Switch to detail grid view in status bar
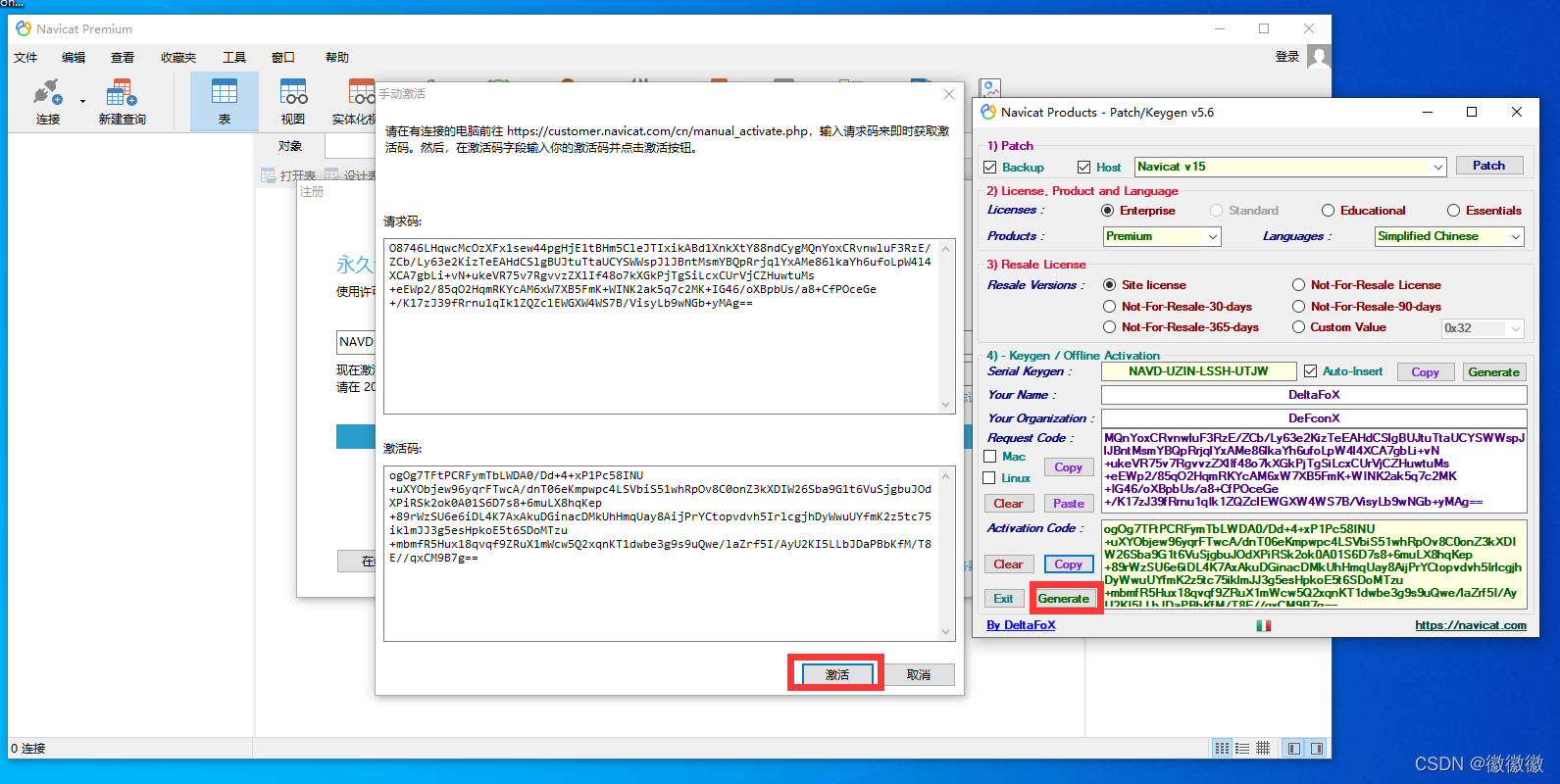The image size is (1560, 784). point(1263,748)
